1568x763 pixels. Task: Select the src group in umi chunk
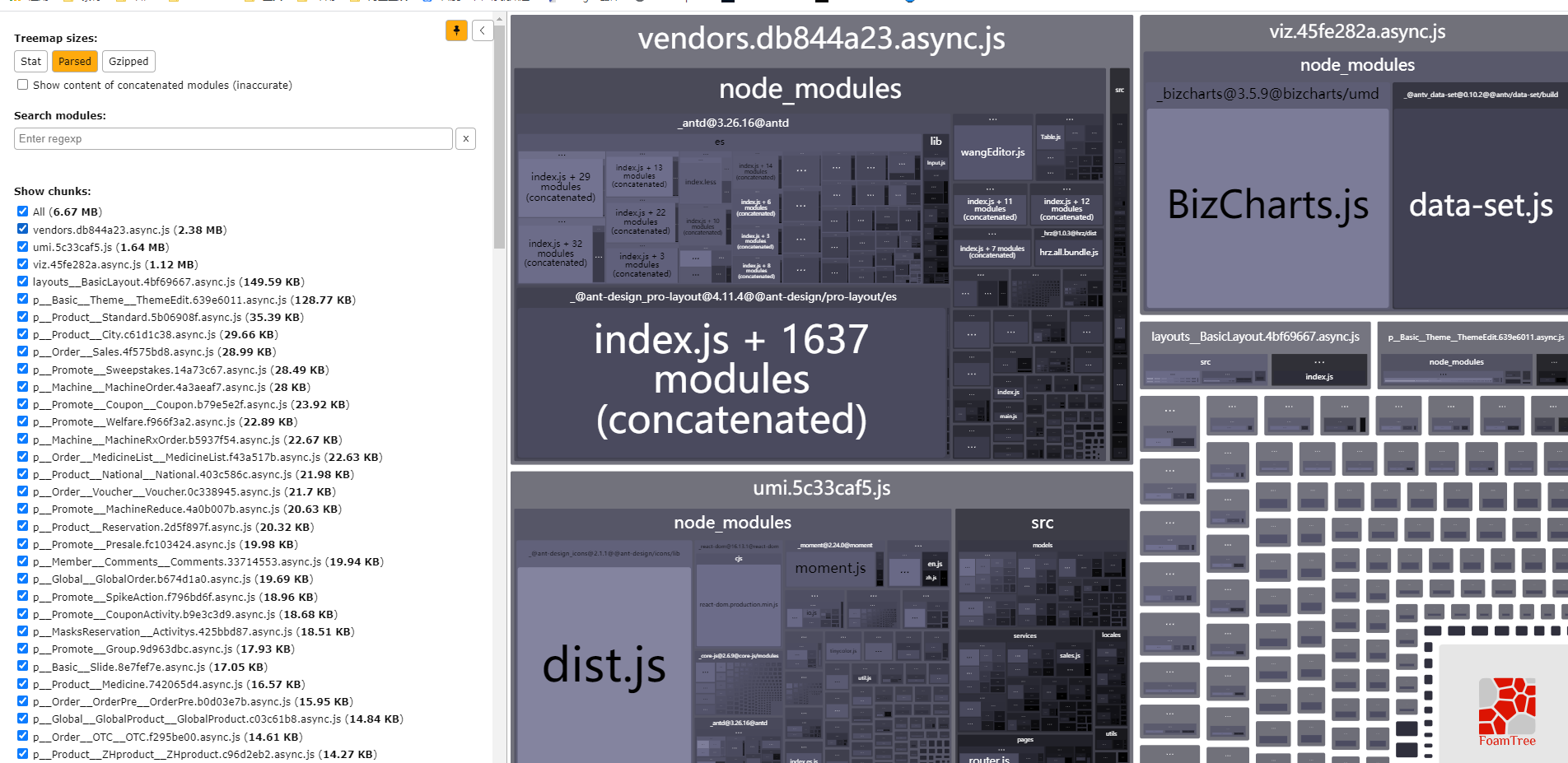[1042, 523]
